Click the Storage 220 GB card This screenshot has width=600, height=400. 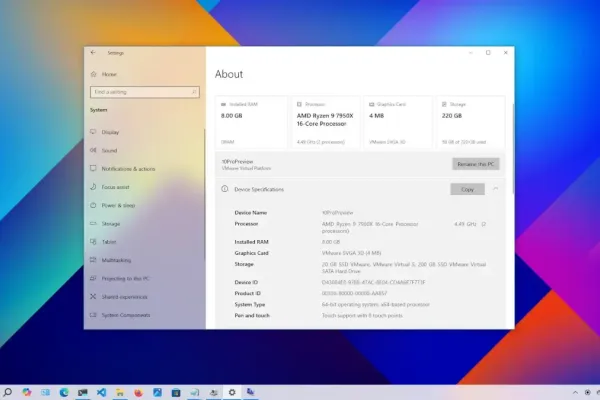point(471,122)
